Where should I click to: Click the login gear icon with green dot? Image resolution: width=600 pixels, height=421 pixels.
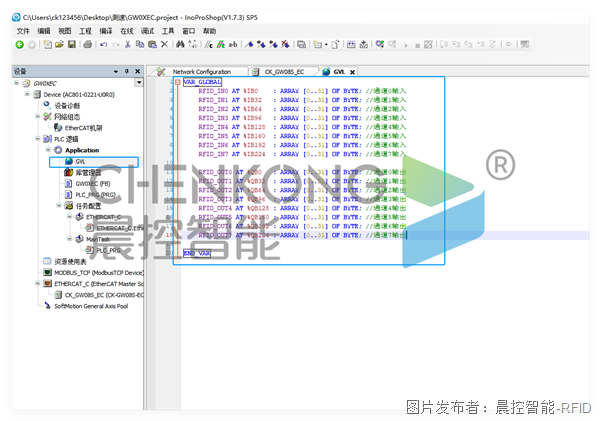(x=380, y=44)
